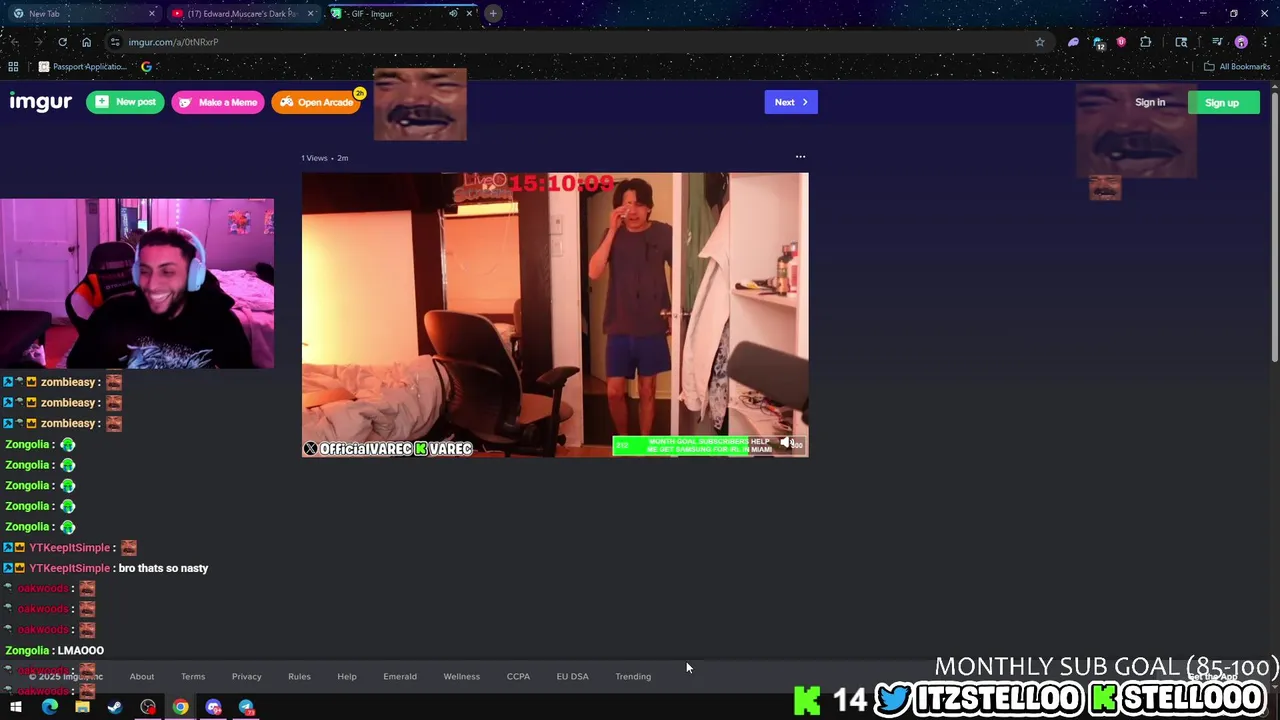Click the Open Arcade button

pos(316,102)
